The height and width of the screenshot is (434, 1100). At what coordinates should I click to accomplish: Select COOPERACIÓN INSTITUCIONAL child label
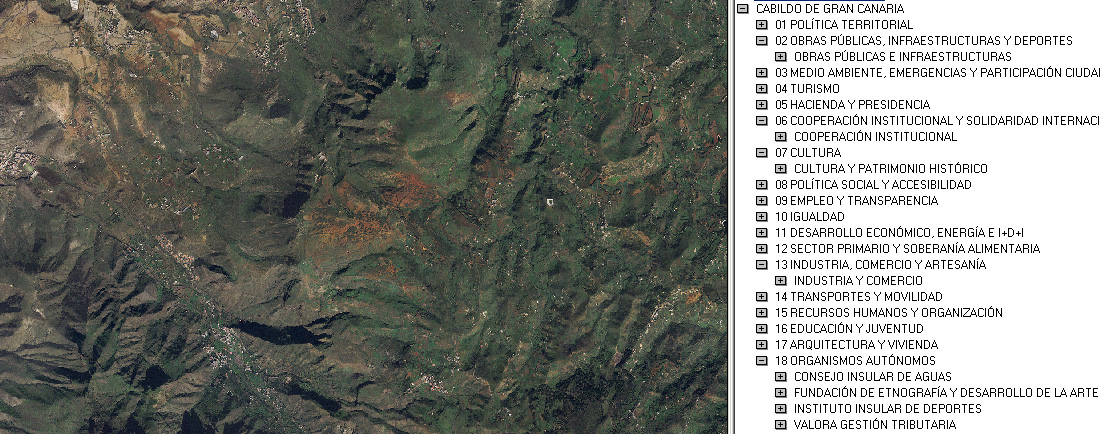[x=876, y=137]
